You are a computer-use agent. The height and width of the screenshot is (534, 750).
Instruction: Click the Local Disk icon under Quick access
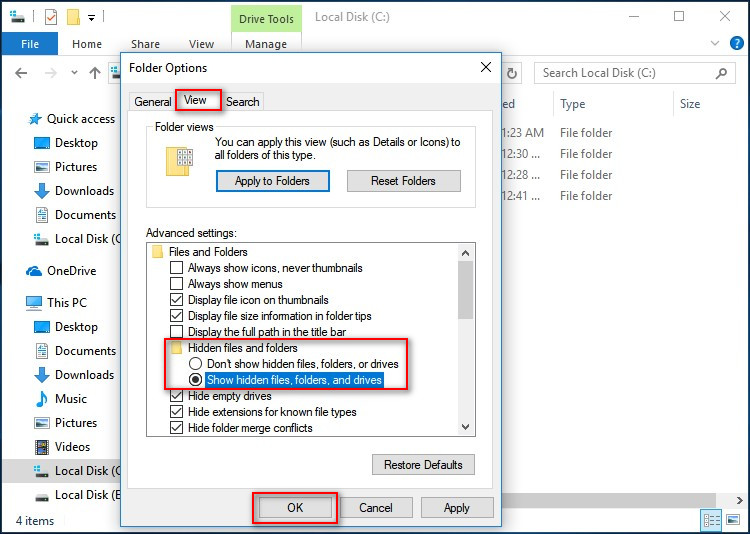pyautogui.click(x=41, y=239)
